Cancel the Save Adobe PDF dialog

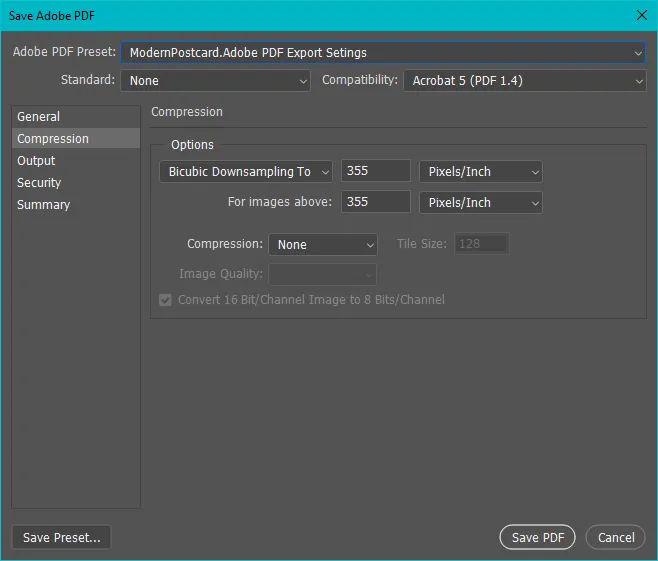[x=616, y=537]
